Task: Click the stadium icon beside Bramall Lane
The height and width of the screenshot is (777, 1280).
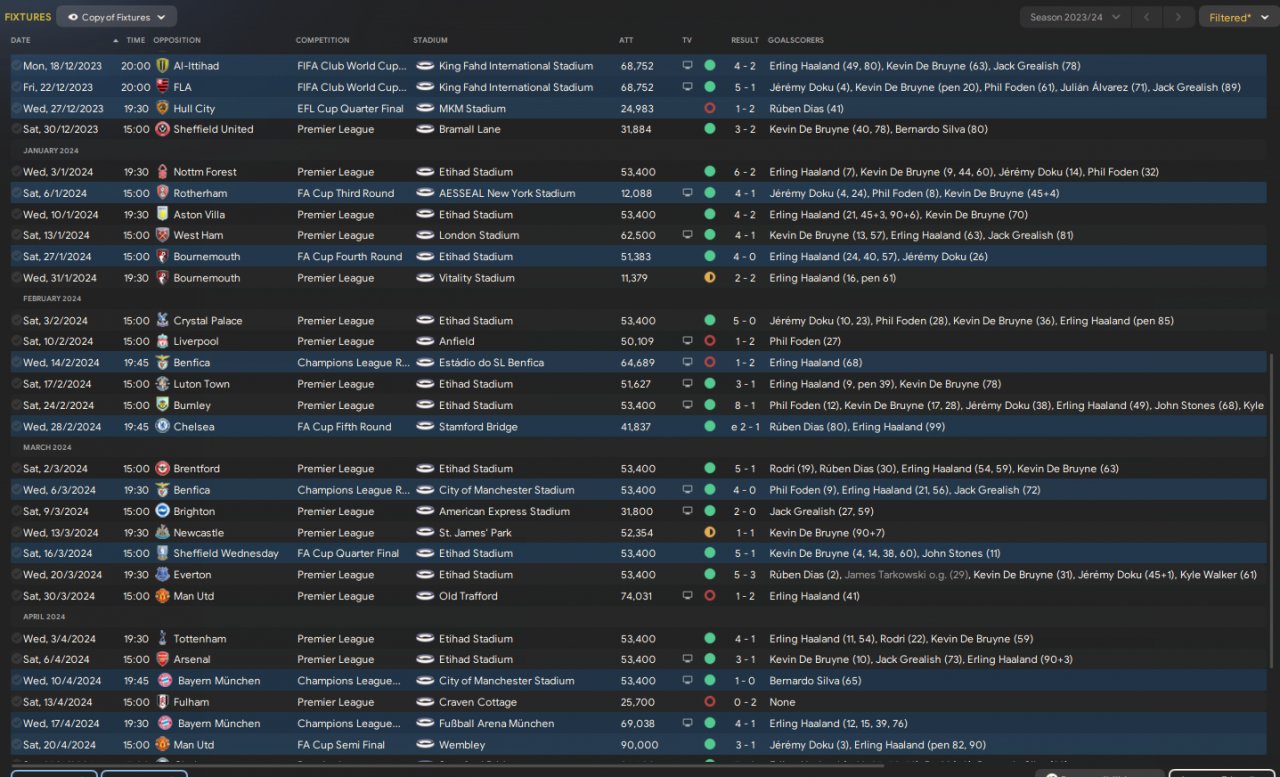Action: tap(424, 129)
